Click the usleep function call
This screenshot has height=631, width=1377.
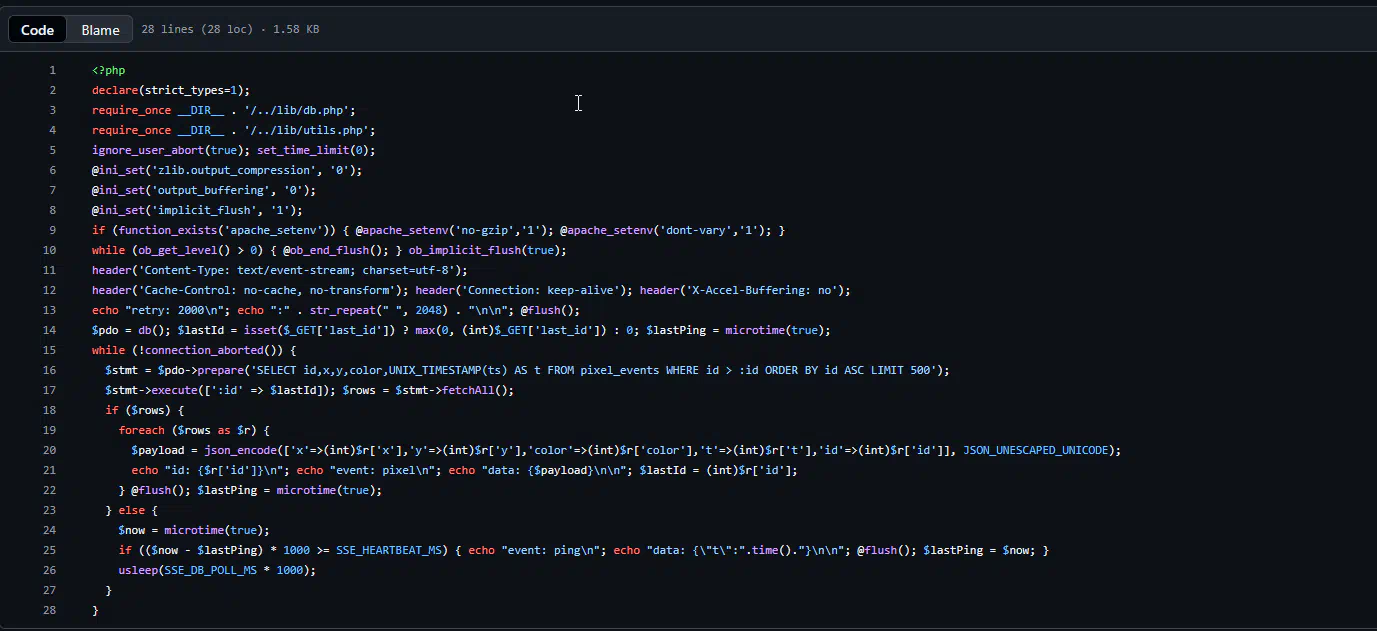[138, 570]
